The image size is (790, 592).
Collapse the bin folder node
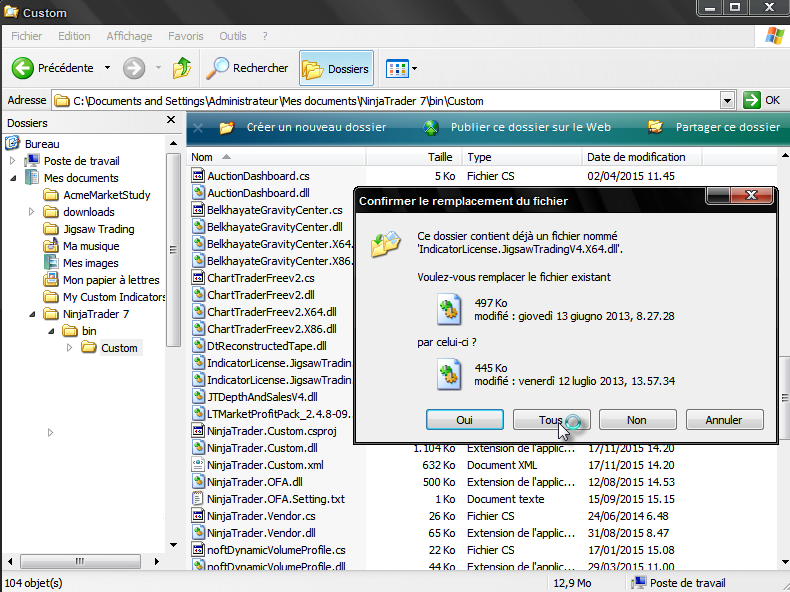coord(52,331)
